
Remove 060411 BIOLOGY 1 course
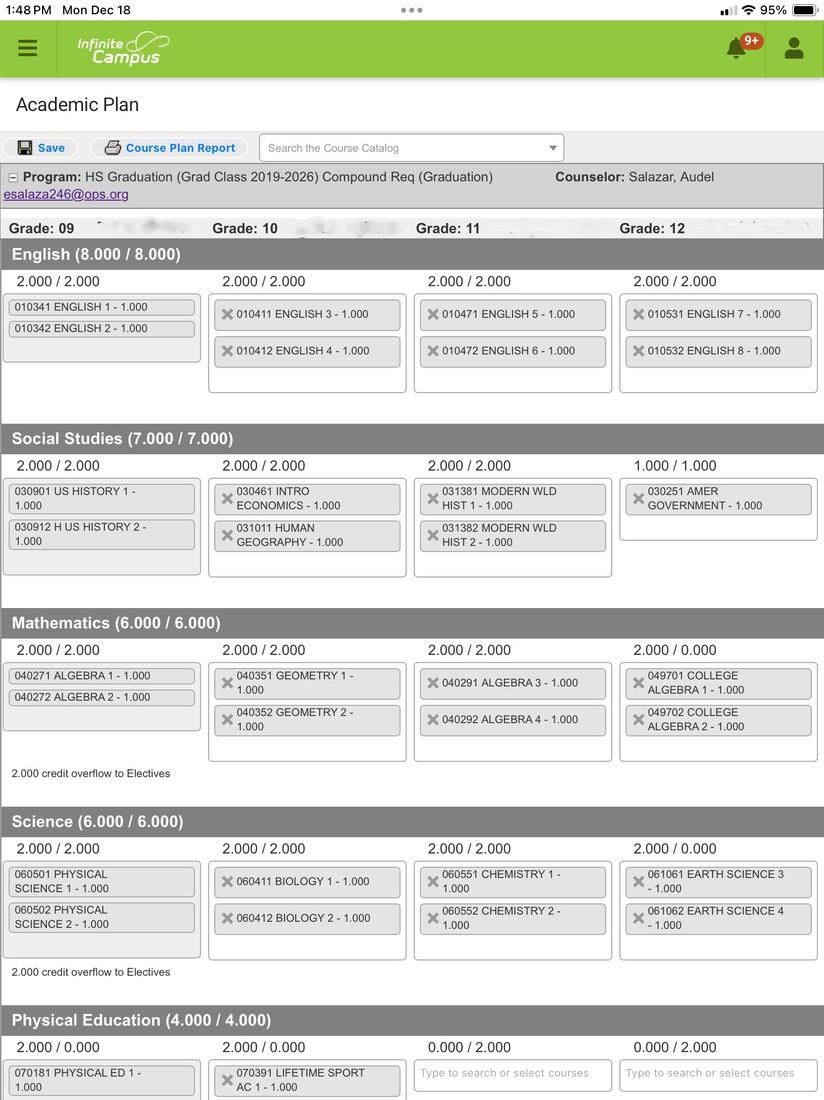coord(227,882)
